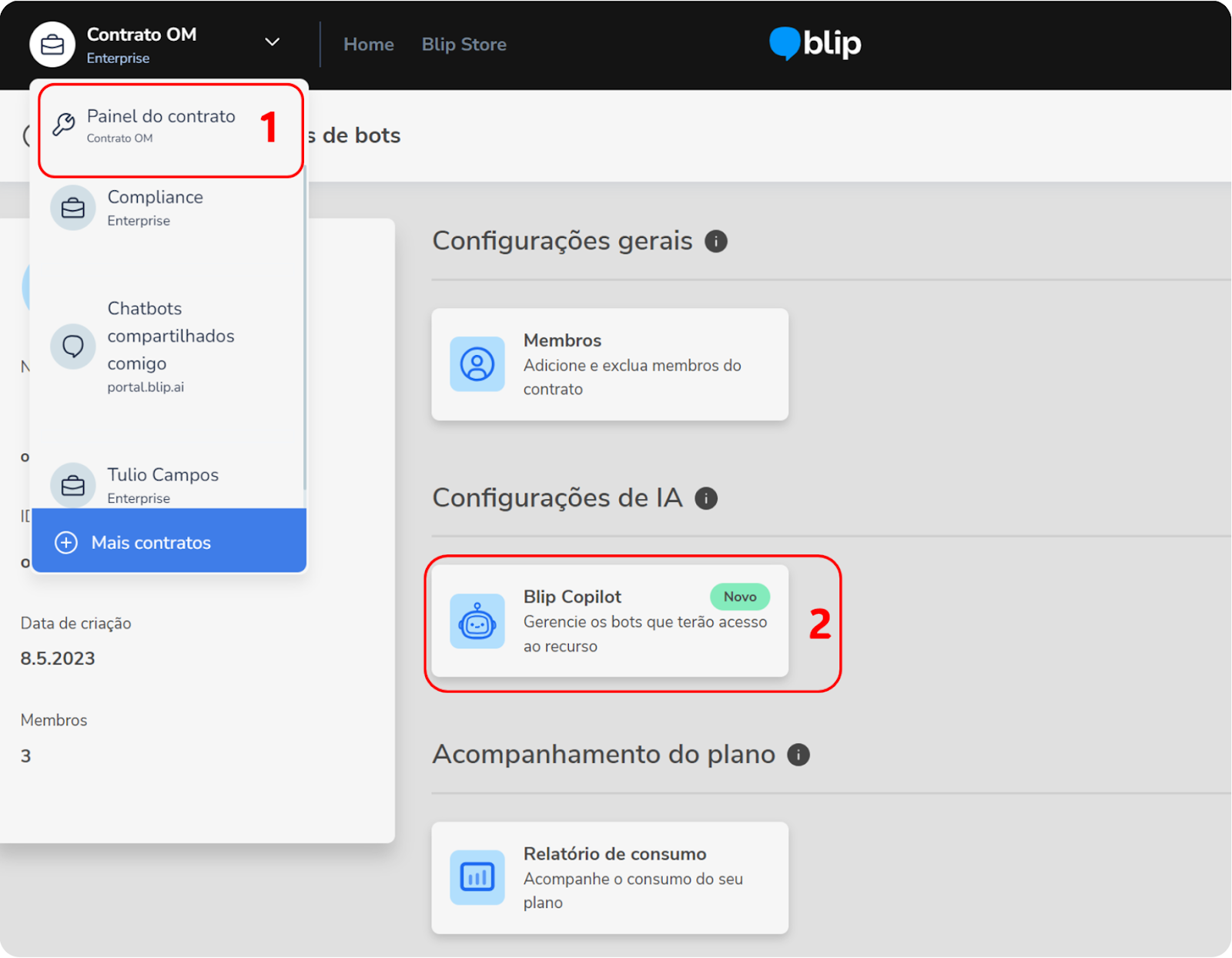The height and width of the screenshot is (958, 1232).
Task: Open Relatório de consumo card
Action: pos(610,878)
